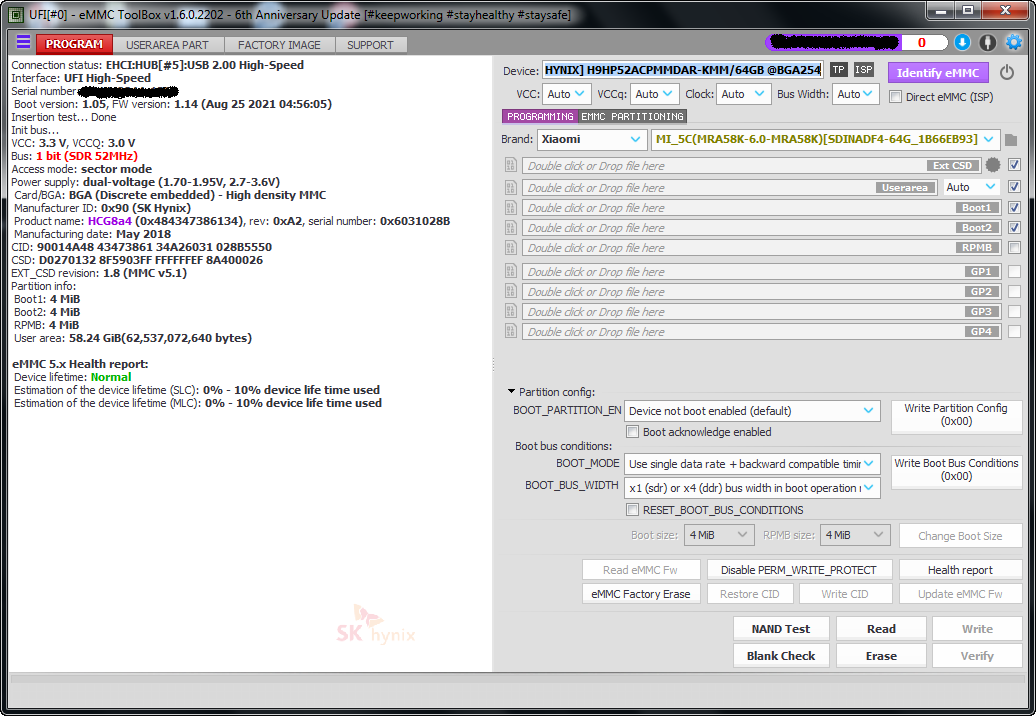The image size is (1036, 716).
Task: Click file icon for GP4 row
Action: [511, 332]
